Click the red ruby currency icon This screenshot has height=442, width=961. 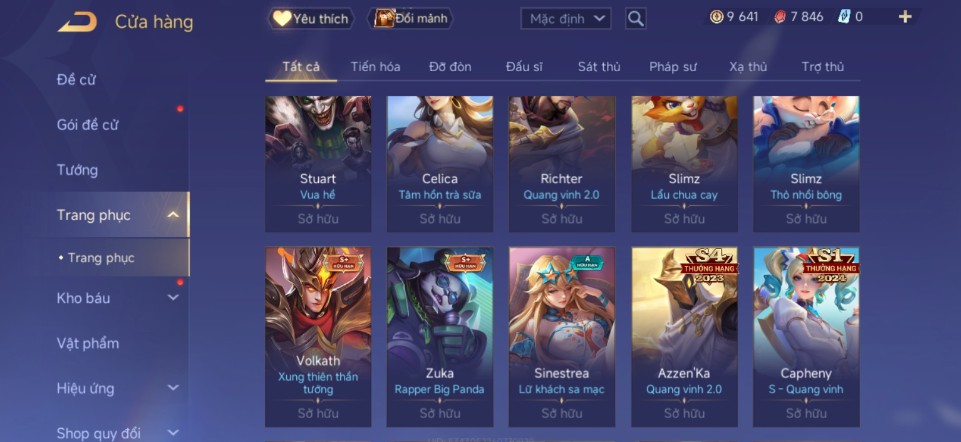[780, 17]
